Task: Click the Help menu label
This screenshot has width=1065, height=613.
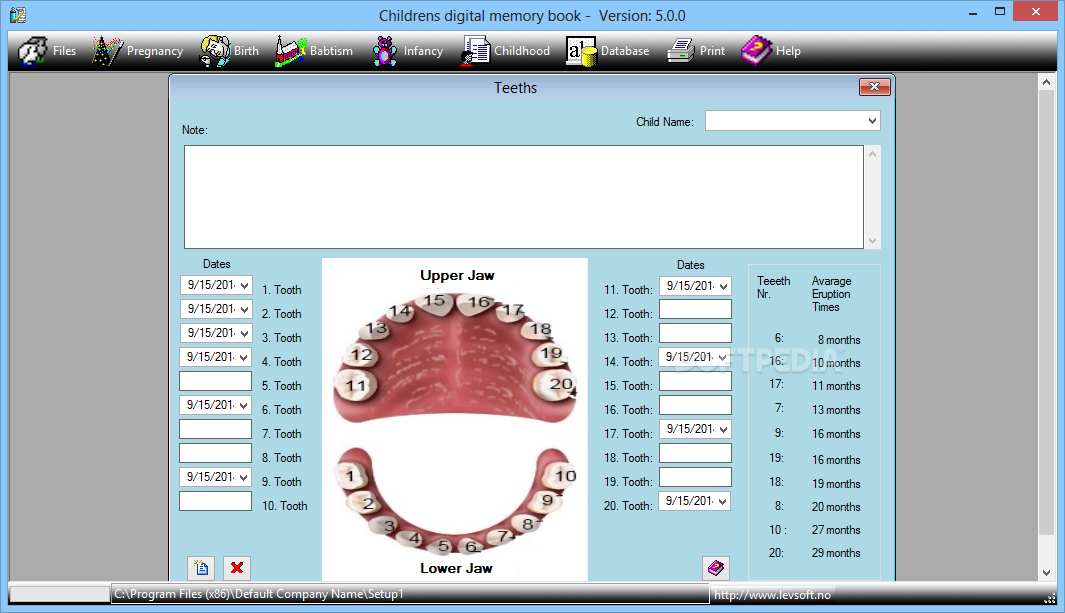Action: [x=788, y=51]
